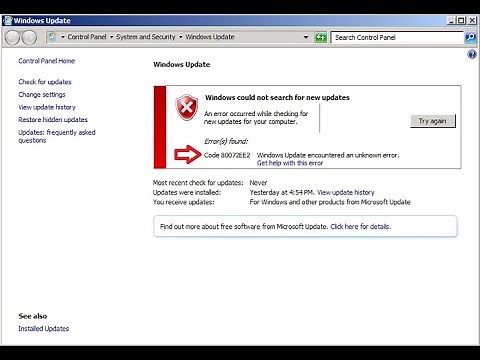Close the Windows Update window
Image resolution: width=480 pixels, height=360 pixels.
pos(472,20)
